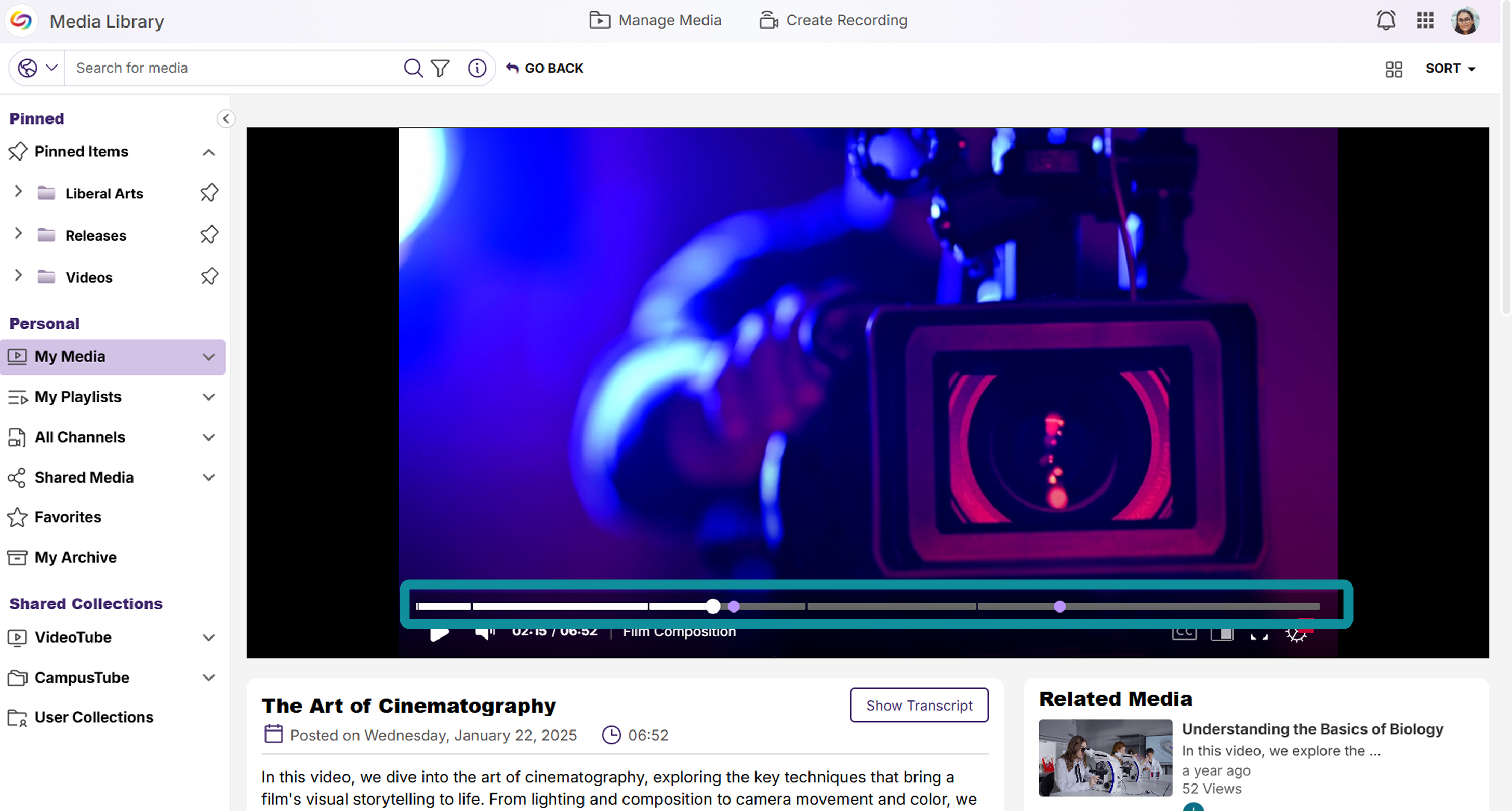
Task: Open the Understanding the Basics of Biology thumbnail
Action: pos(1105,757)
